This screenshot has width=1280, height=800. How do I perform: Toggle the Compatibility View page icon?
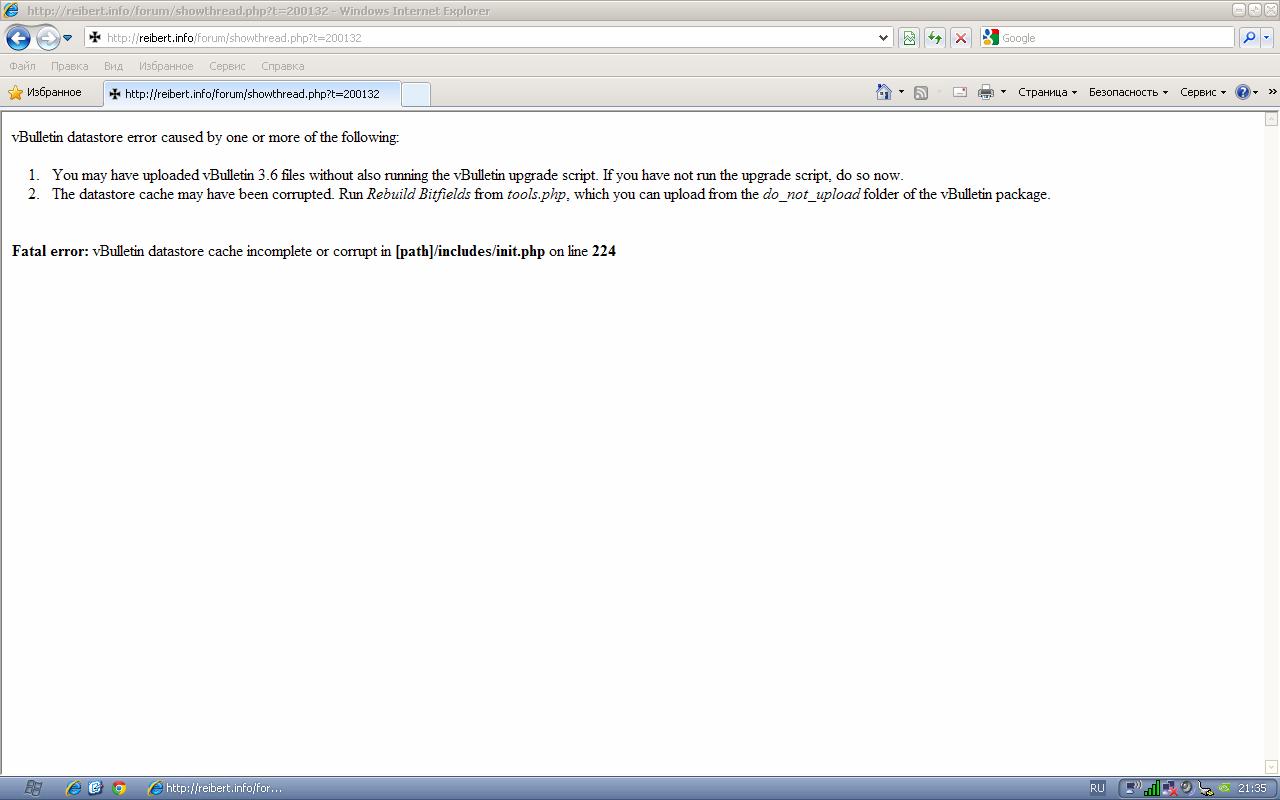908,38
